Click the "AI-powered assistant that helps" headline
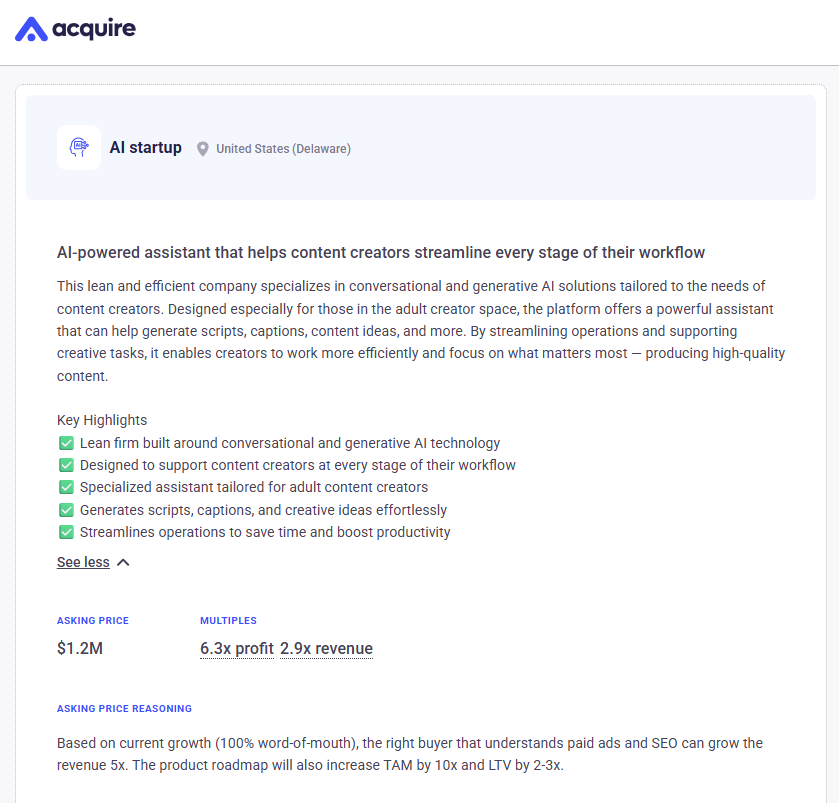Screen dimensions: 839x803 click(x=381, y=253)
